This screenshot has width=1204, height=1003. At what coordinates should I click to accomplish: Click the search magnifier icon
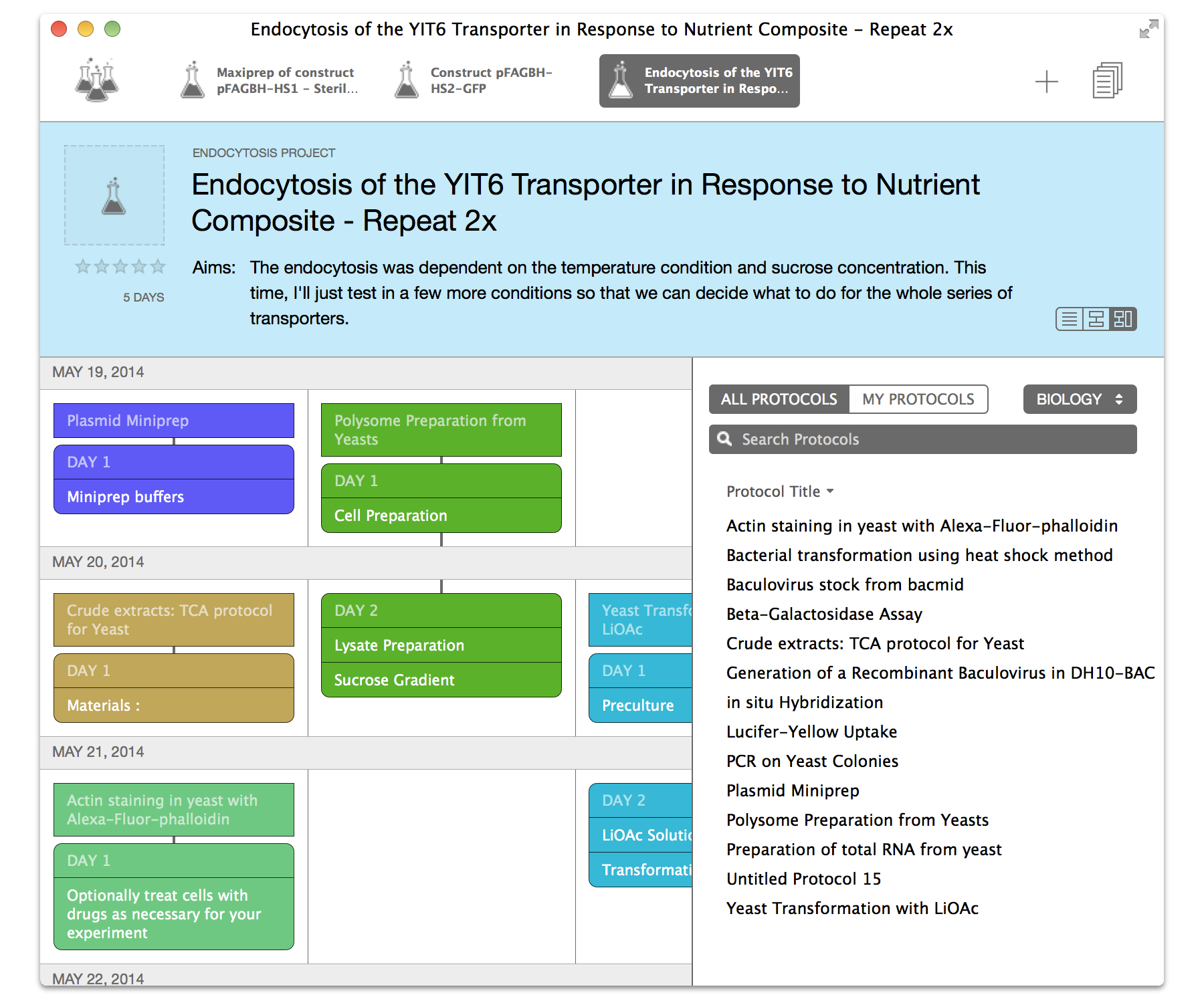(x=724, y=439)
